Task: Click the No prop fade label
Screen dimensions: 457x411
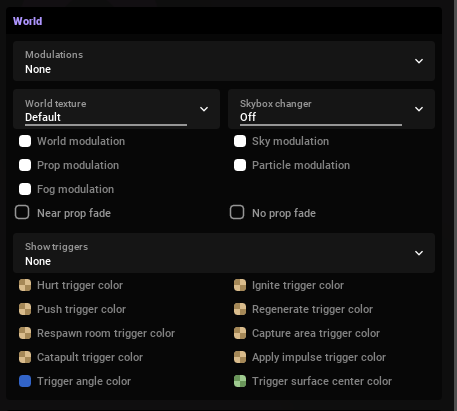Action: tap(284, 213)
